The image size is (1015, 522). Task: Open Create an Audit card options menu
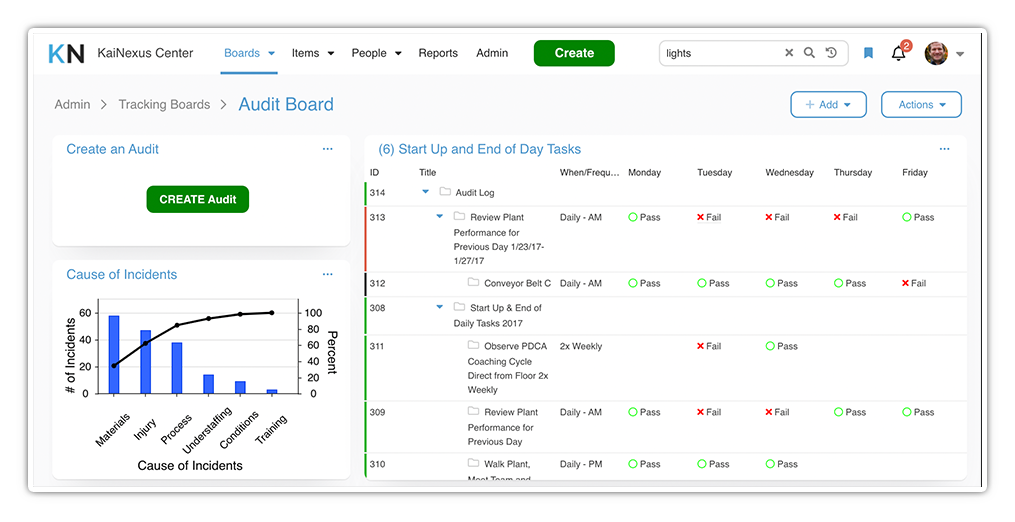click(327, 149)
